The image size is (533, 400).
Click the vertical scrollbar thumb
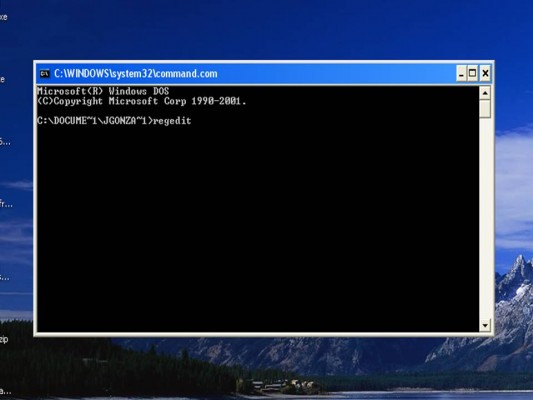point(485,109)
